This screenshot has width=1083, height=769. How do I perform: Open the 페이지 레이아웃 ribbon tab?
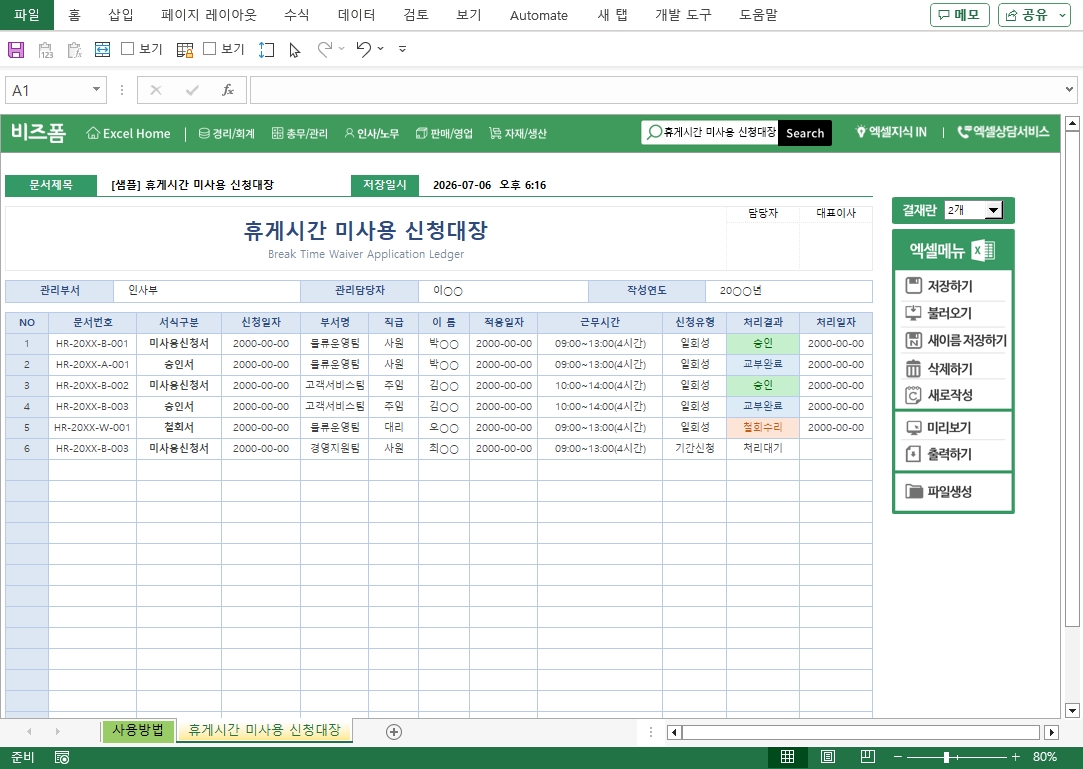[209, 15]
